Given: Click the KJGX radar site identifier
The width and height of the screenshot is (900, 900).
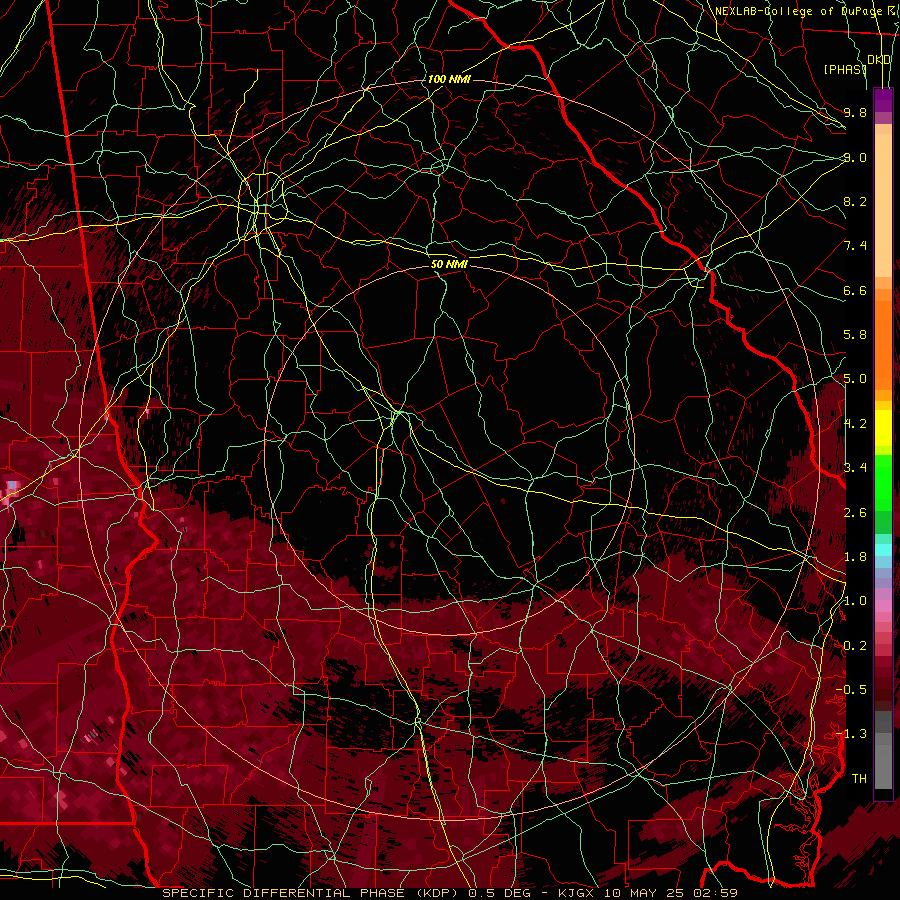Looking at the screenshot, I should pyautogui.click(x=577, y=893).
